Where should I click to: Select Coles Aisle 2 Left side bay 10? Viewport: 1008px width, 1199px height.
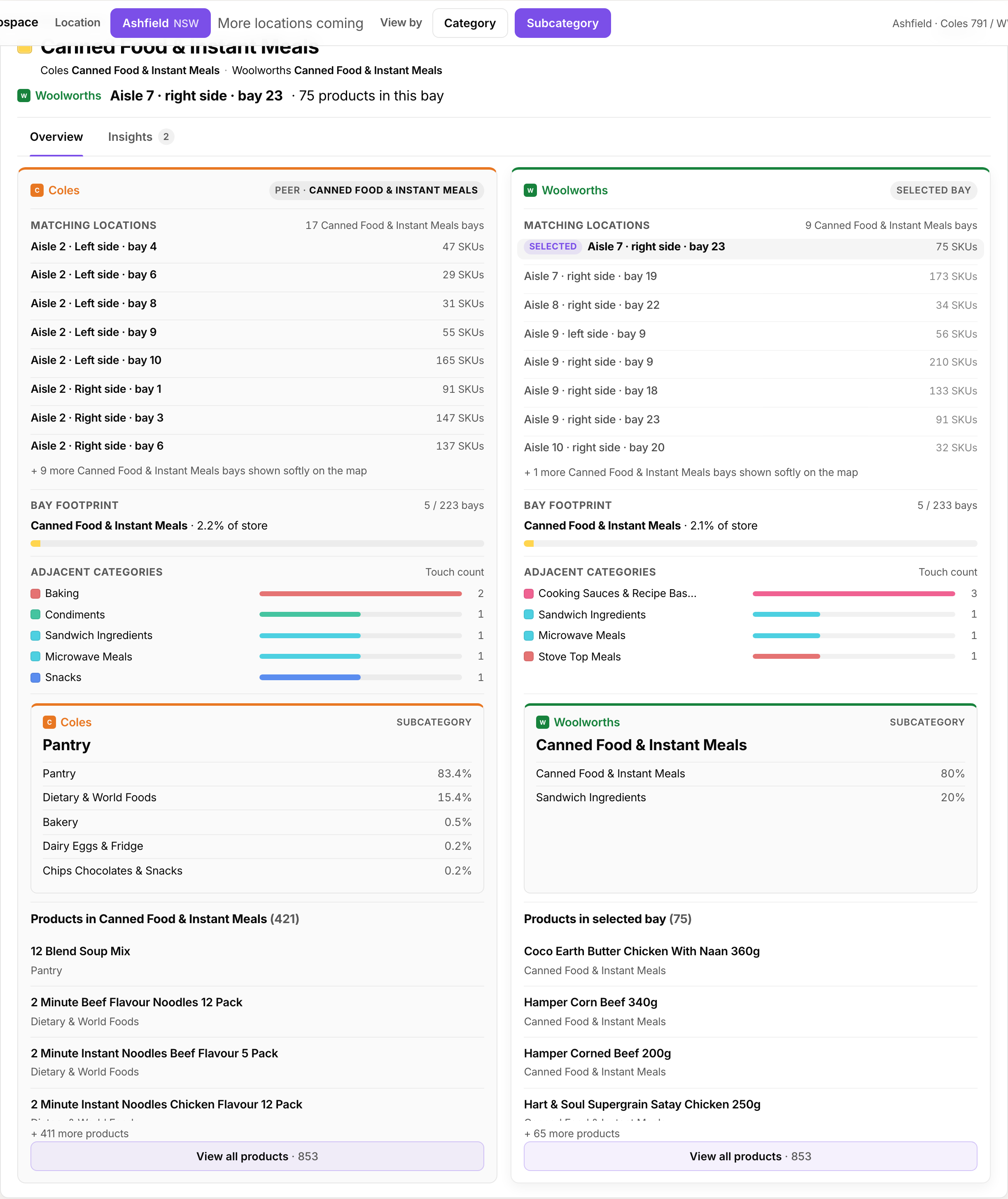(x=257, y=361)
